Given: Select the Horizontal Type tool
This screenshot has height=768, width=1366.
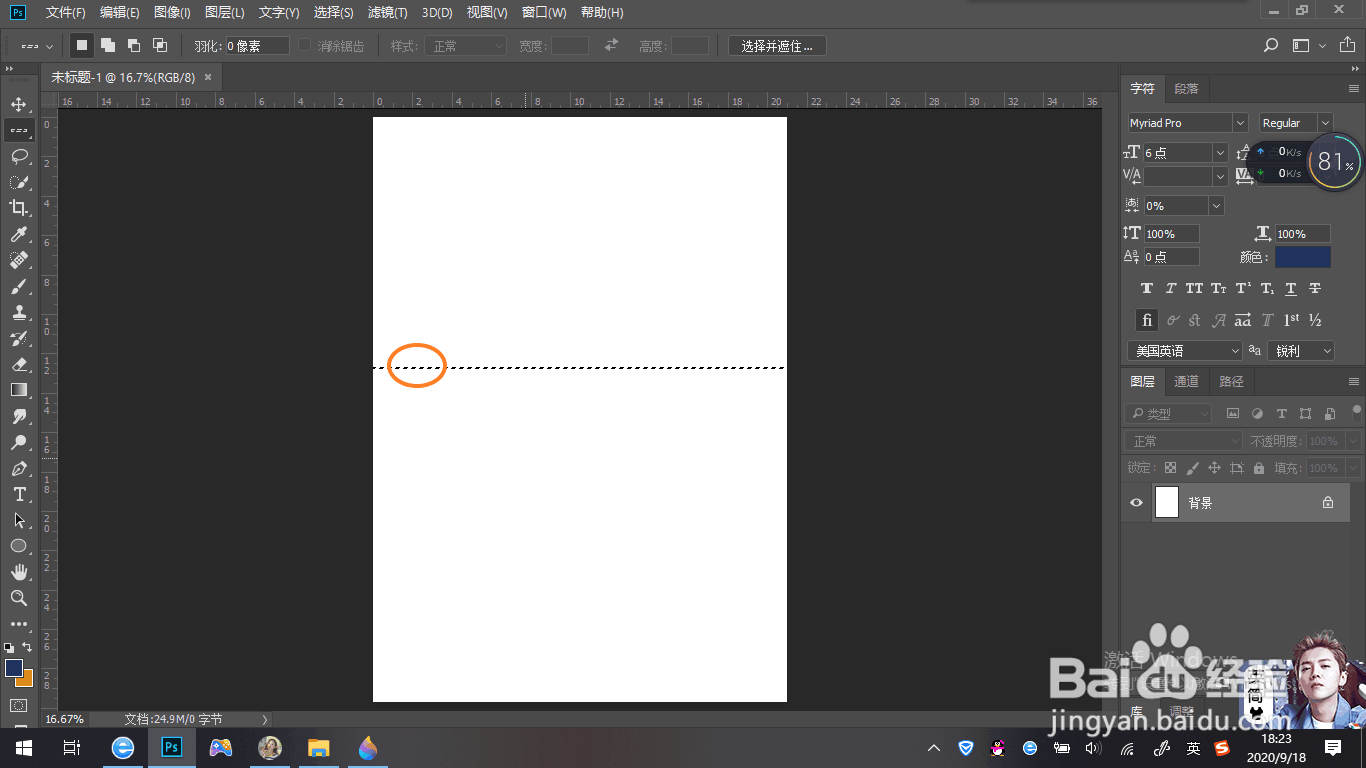Looking at the screenshot, I should click(x=18, y=494).
